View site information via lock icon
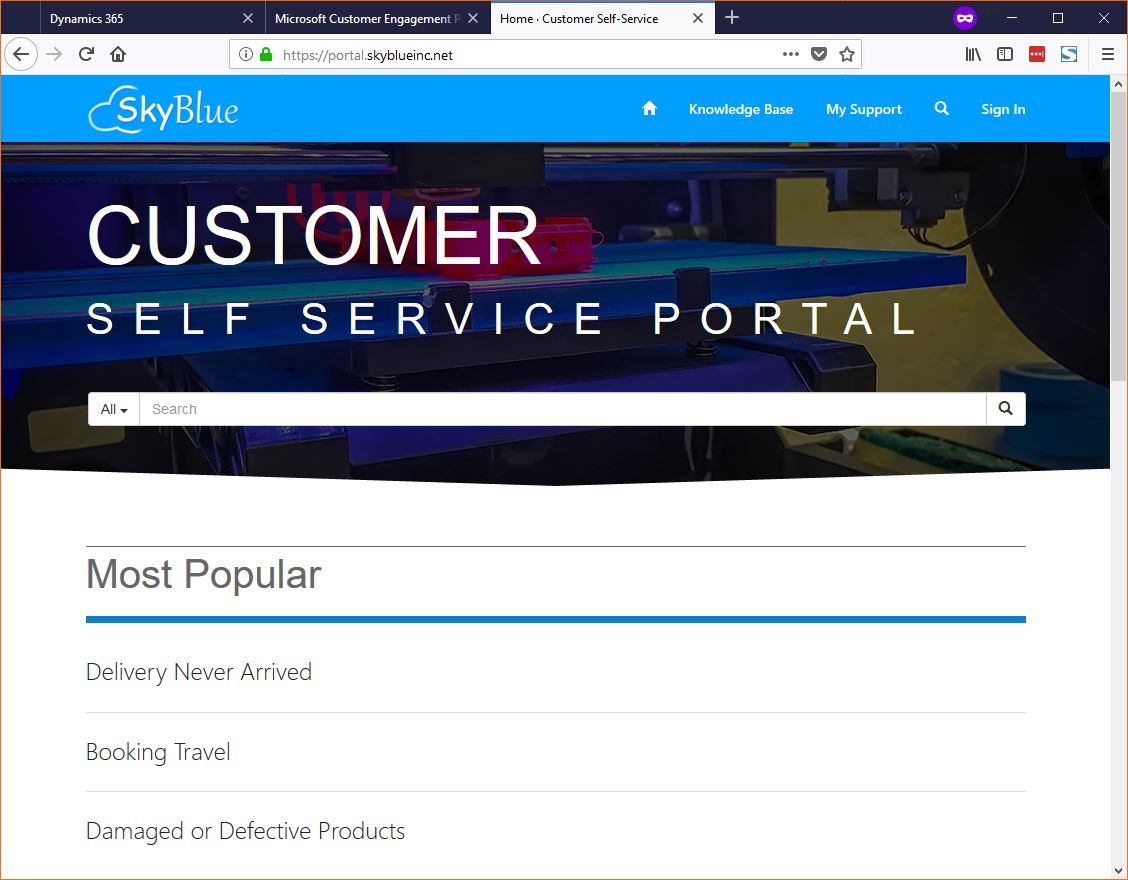Image resolution: width=1128 pixels, height=880 pixels. tap(266, 54)
